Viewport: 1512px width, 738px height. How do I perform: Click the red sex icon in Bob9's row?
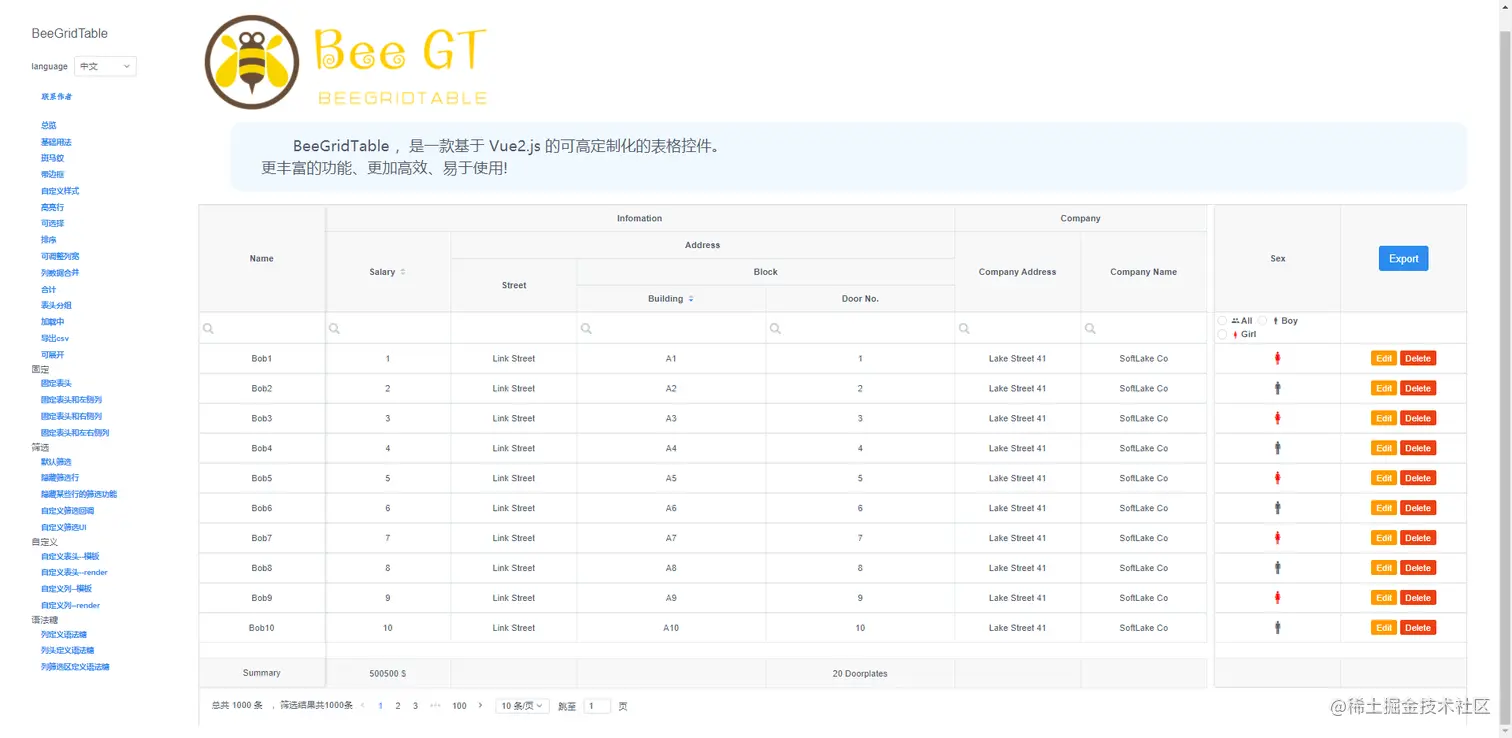click(x=1277, y=598)
